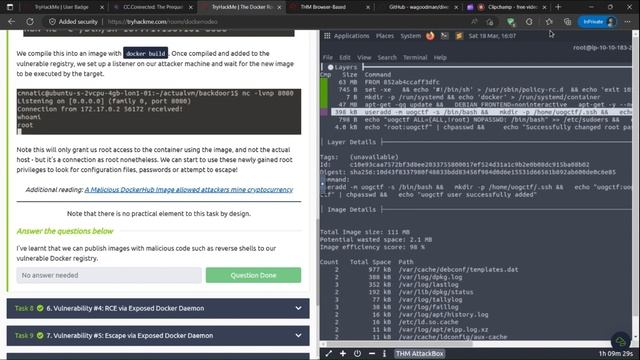Image resolution: width=640 pixels, height=360 pixels.
Task: Open the Collections icon
Action: (x=567, y=22)
